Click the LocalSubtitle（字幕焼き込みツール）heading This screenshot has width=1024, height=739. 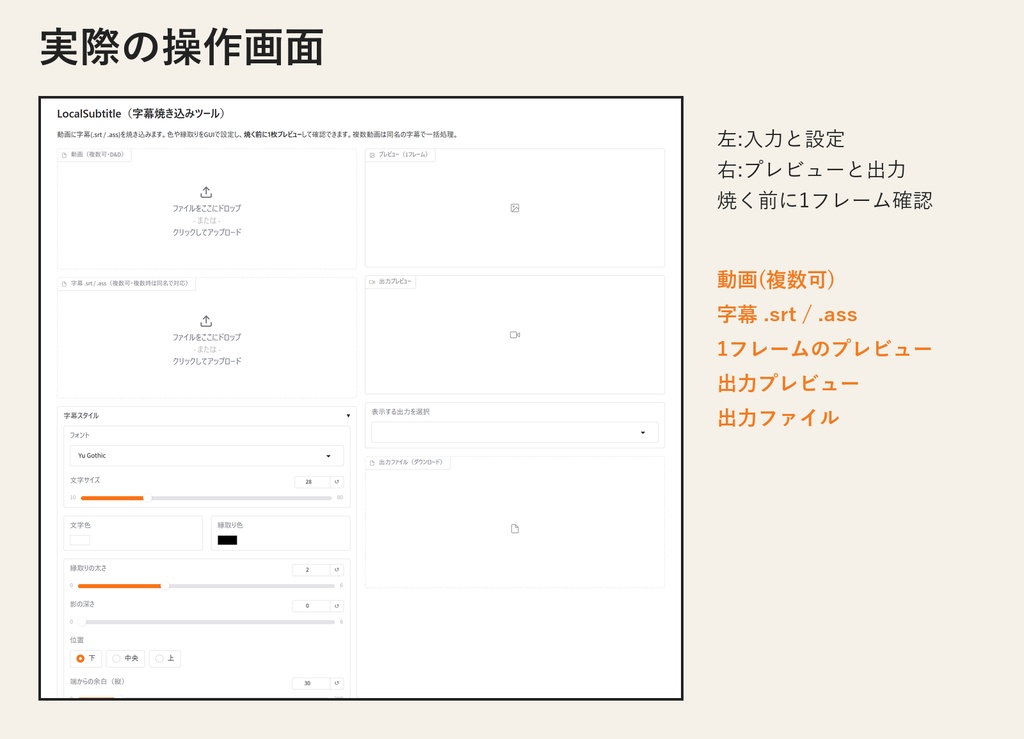tap(141, 114)
